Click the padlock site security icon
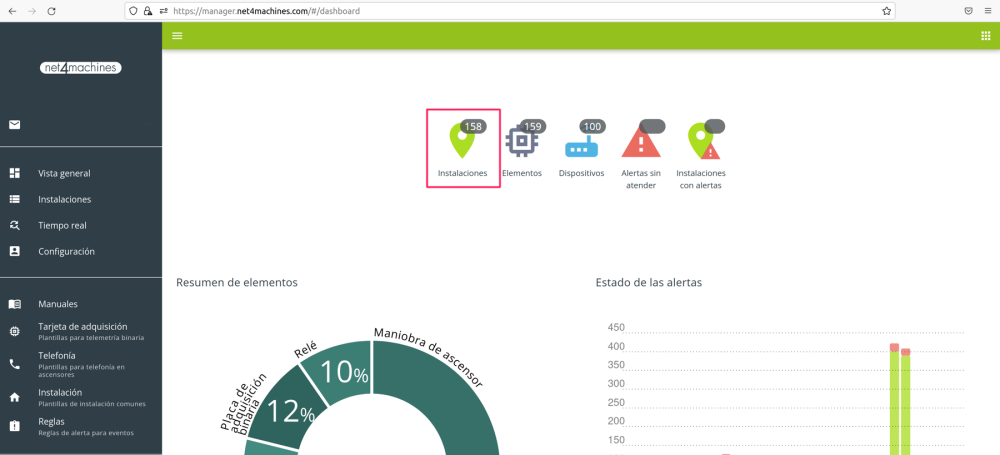The width and height of the screenshot is (1000, 455). pos(148,11)
